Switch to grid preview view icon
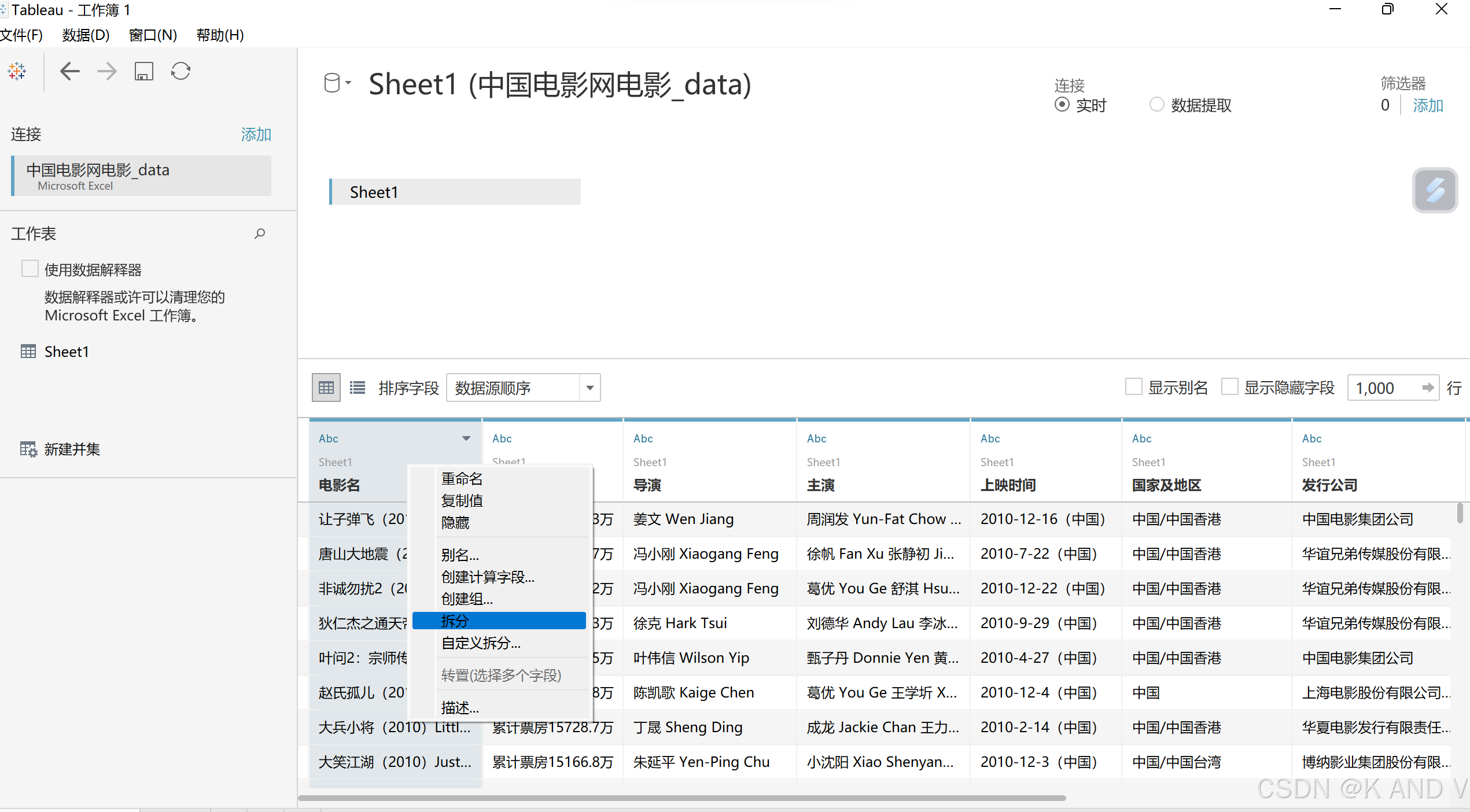 click(326, 387)
